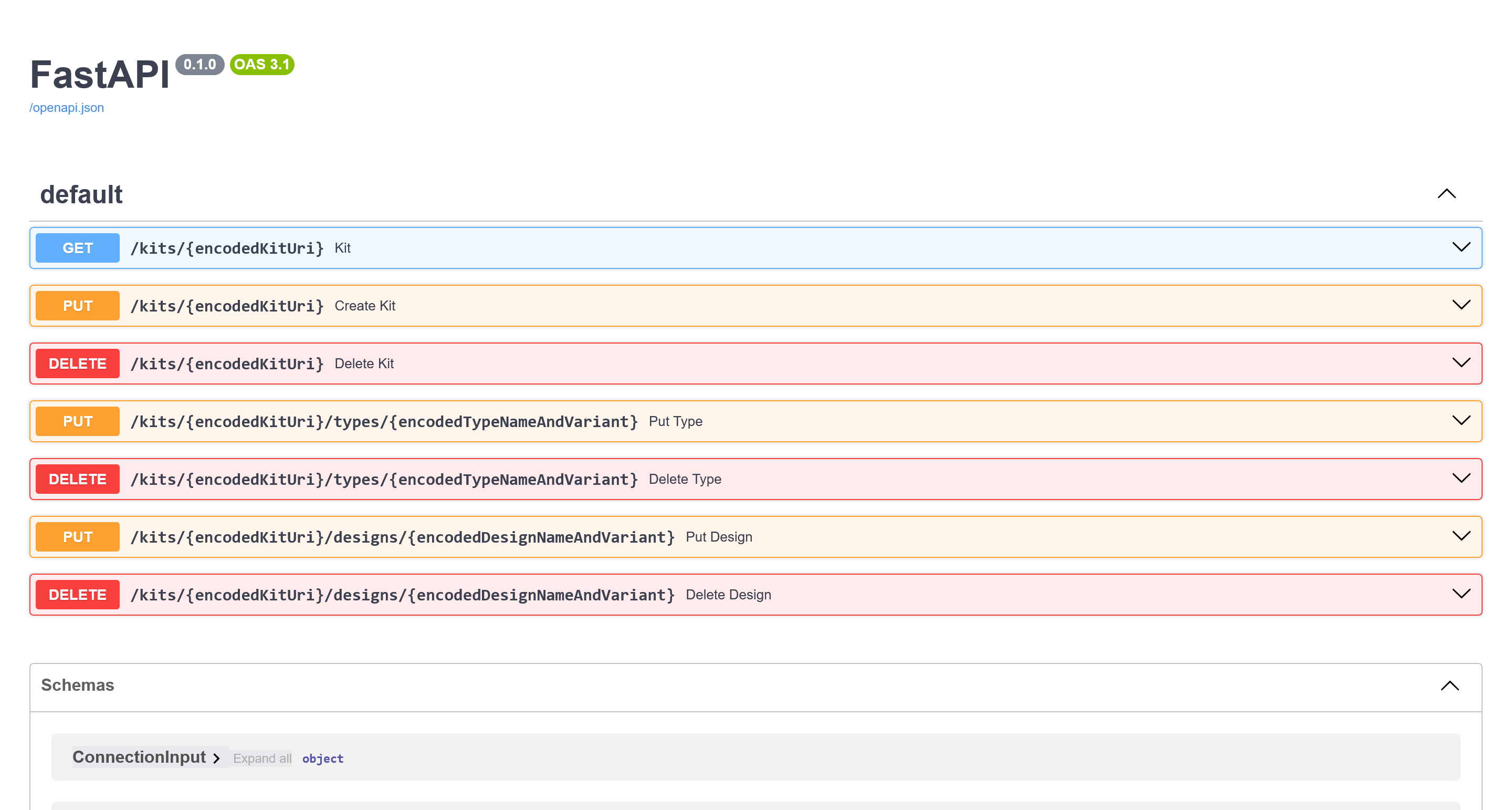Expand Delete Design endpoint chevron

click(x=1461, y=594)
